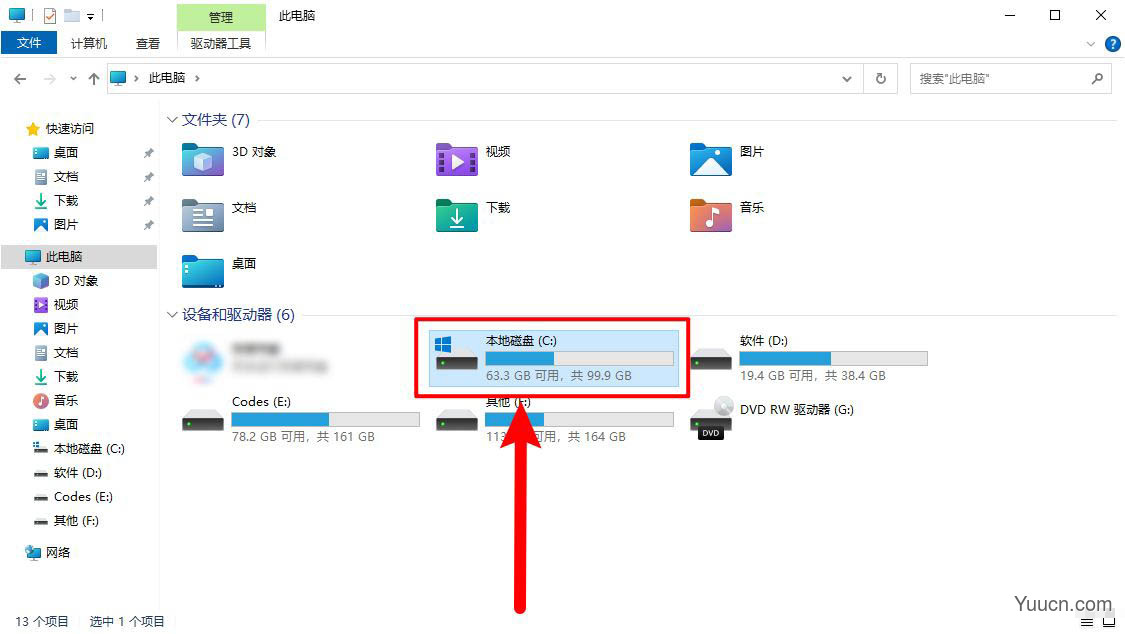This screenshot has width=1125, height=634.
Task: Click the 本地磁盘 (C:) usage bar
Action: coord(580,358)
